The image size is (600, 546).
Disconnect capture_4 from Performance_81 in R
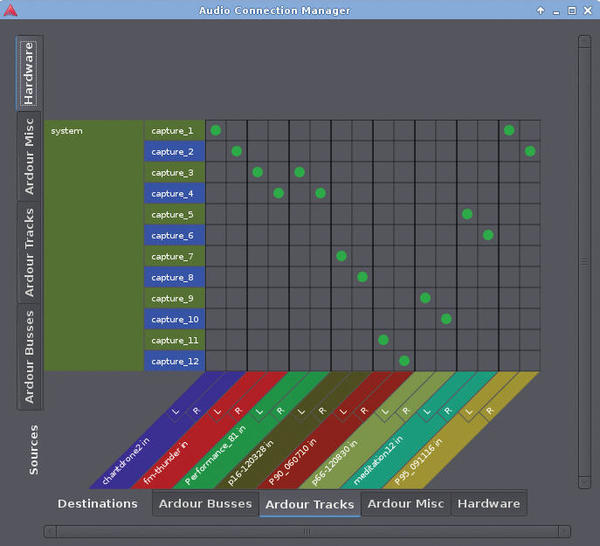[x=320, y=193]
